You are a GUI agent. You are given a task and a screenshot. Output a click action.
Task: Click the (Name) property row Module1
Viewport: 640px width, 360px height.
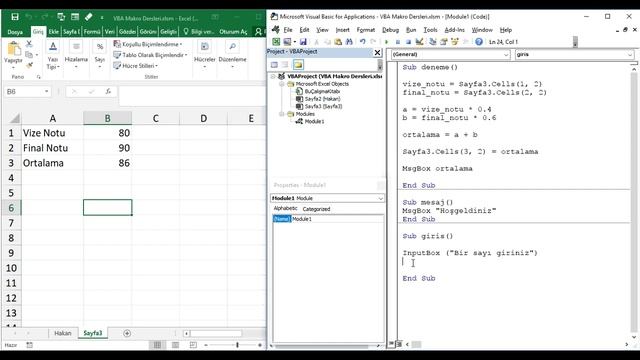coord(328,219)
